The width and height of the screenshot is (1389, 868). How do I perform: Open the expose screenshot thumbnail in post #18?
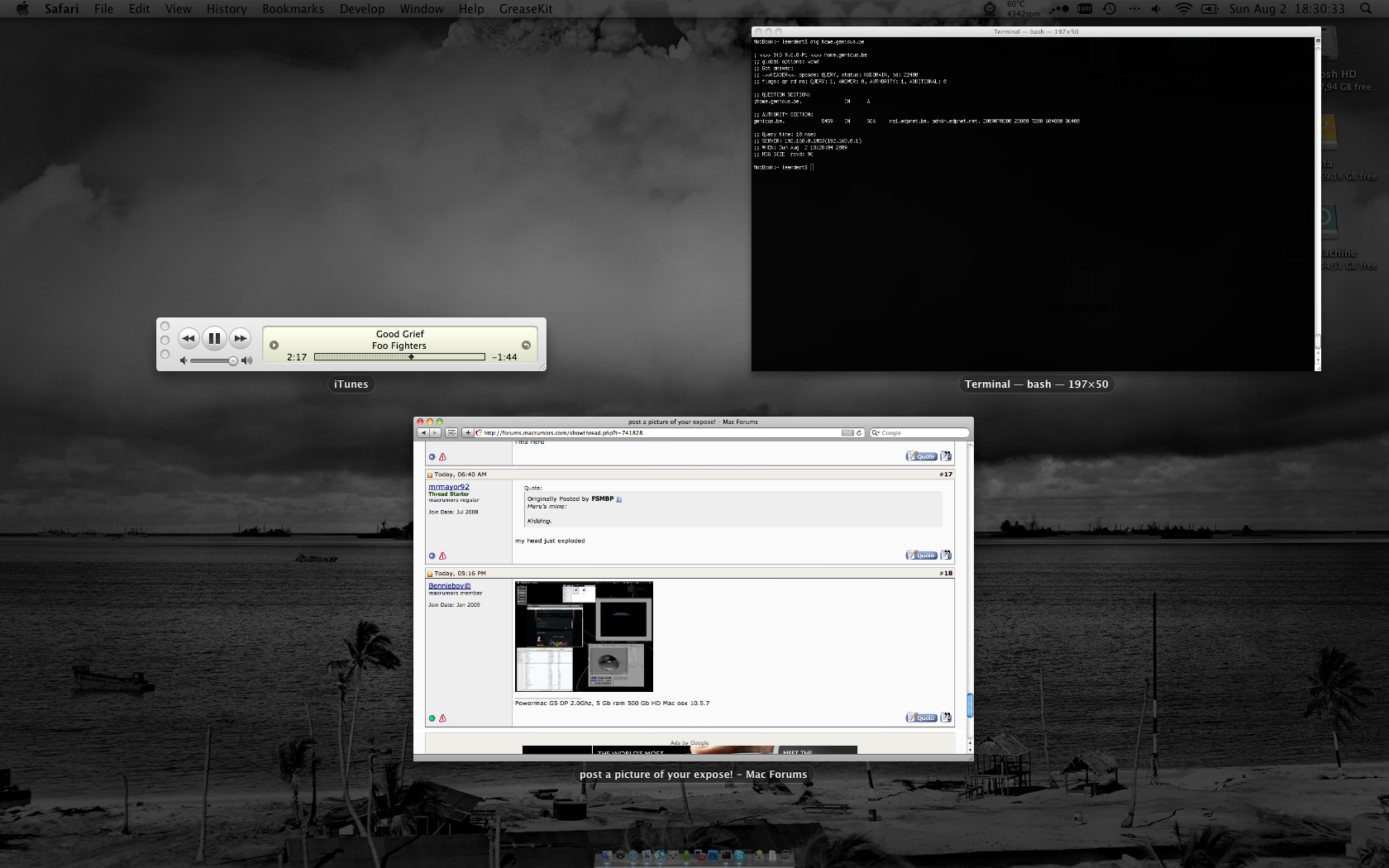584,637
